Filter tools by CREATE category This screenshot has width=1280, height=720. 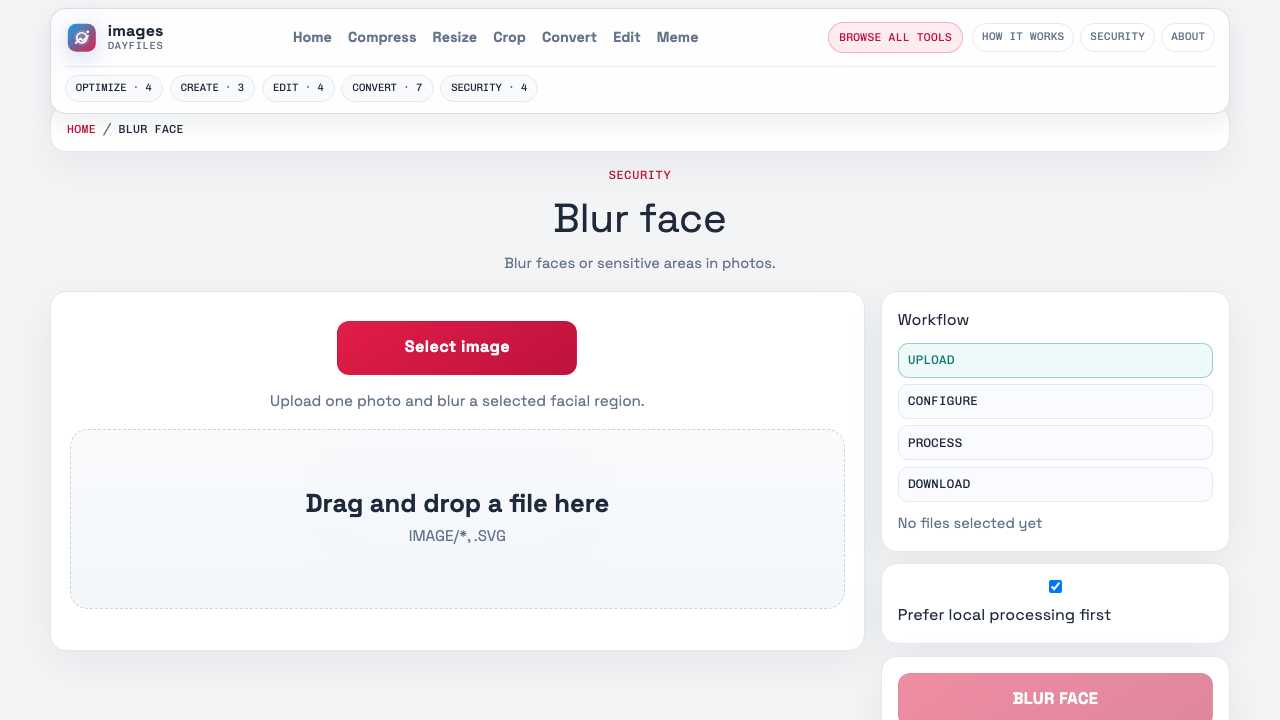(x=212, y=88)
